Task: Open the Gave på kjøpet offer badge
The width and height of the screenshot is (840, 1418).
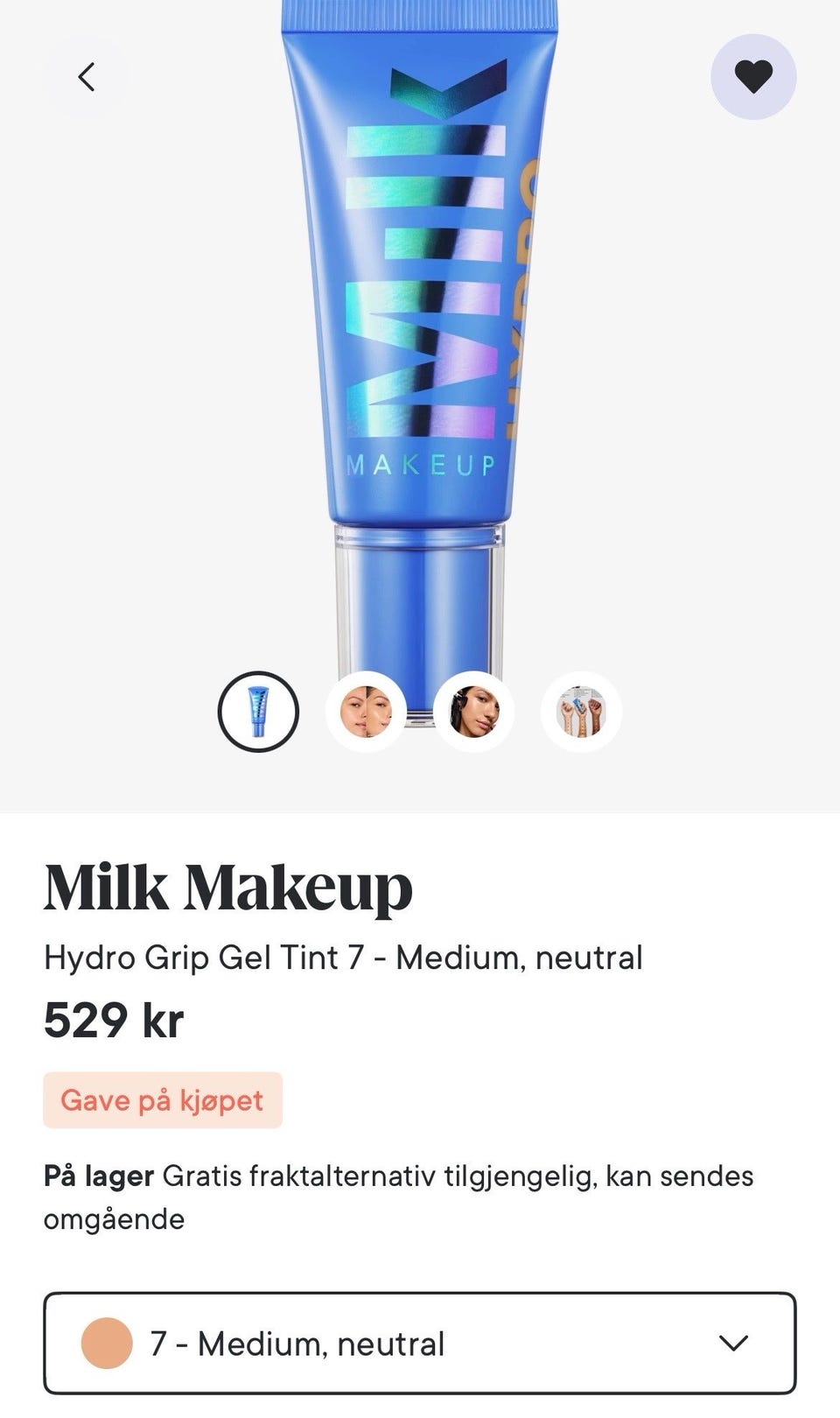Action: [x=163, y=1100]
